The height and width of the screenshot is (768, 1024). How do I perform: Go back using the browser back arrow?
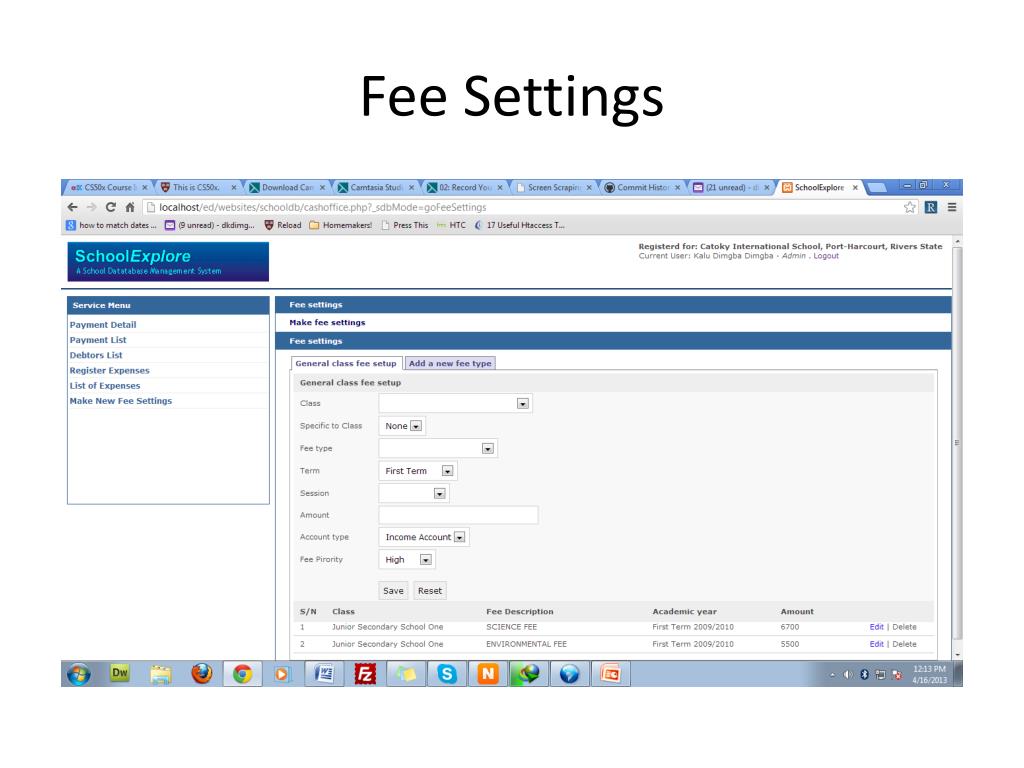72,207
